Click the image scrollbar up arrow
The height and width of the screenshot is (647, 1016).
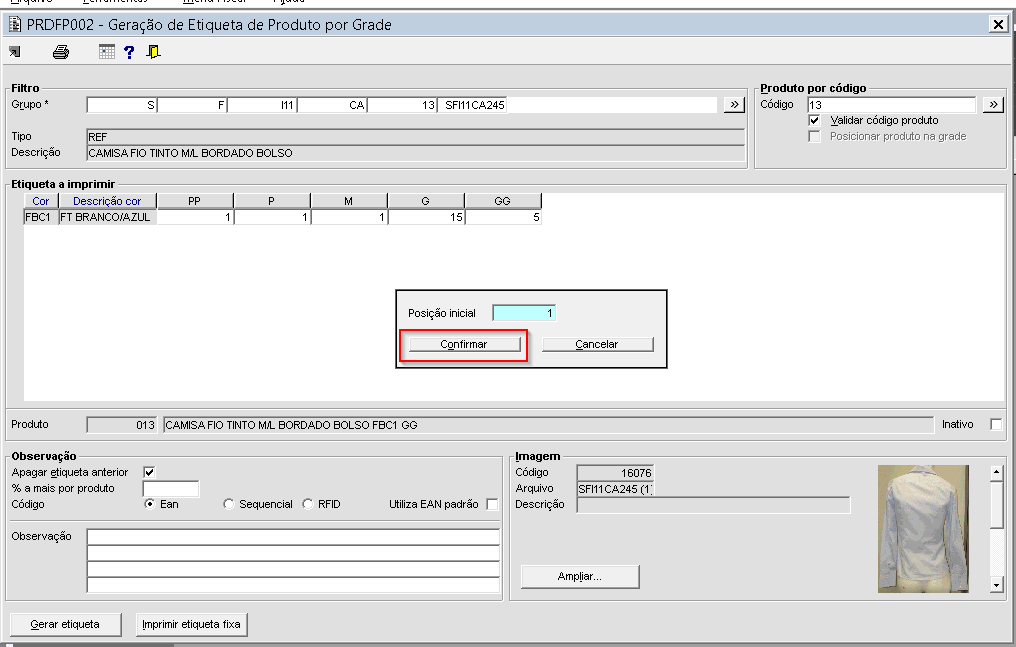997,473
